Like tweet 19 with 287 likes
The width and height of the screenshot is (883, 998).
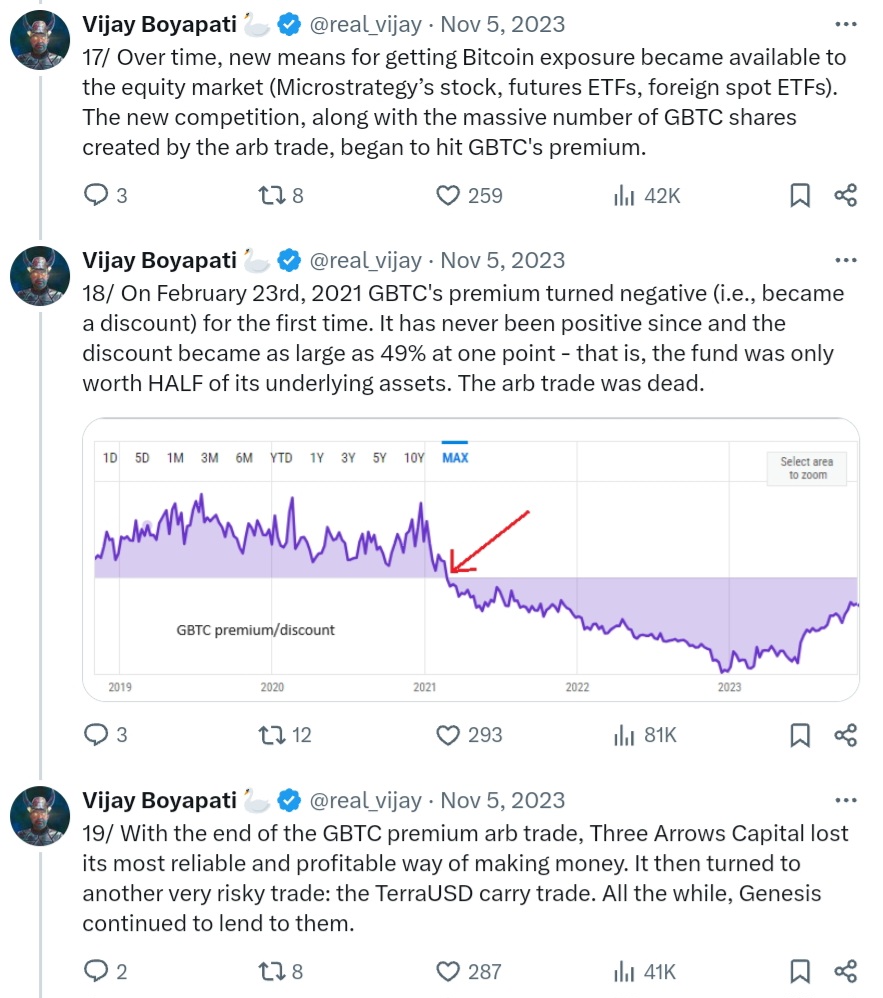pyautogui.click(x=448, y=971)
